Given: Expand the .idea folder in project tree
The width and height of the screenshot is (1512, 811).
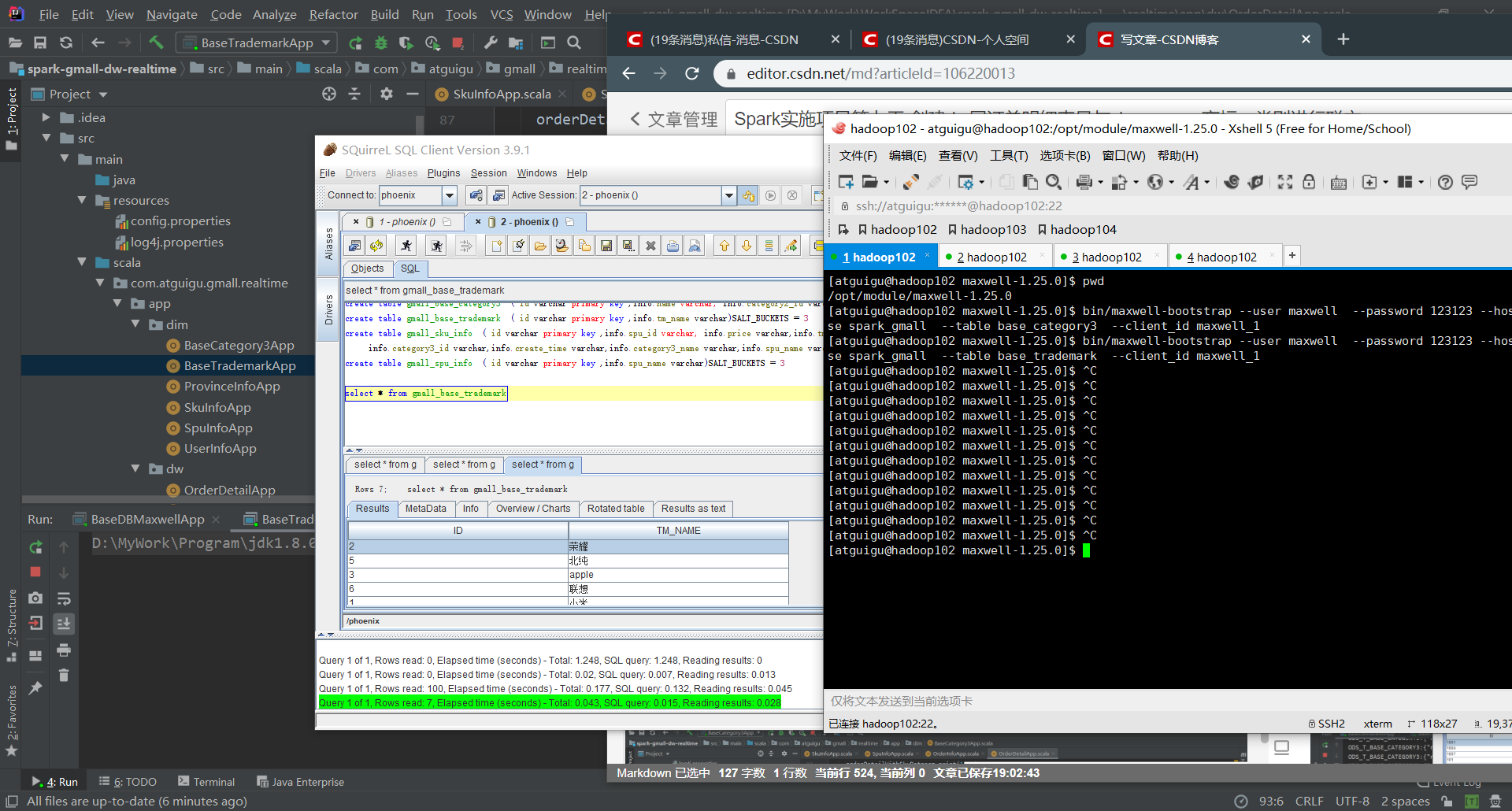Looking at the screenshot, I should pos(46,117).
